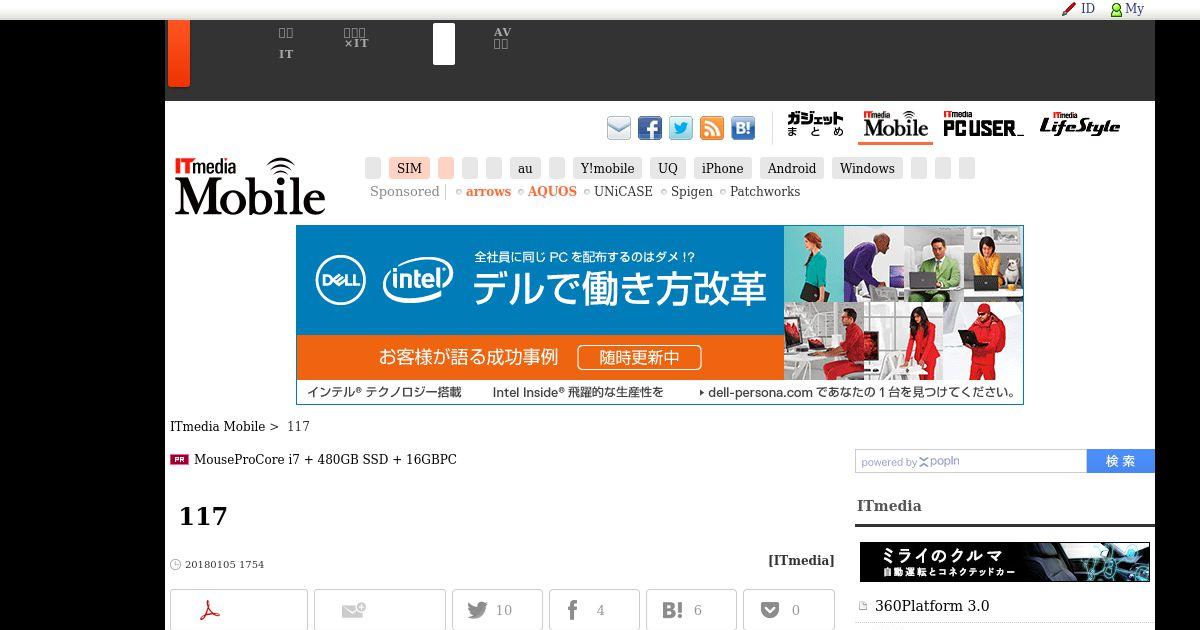Click the ID pencil icon link

tap(1078, 8)
